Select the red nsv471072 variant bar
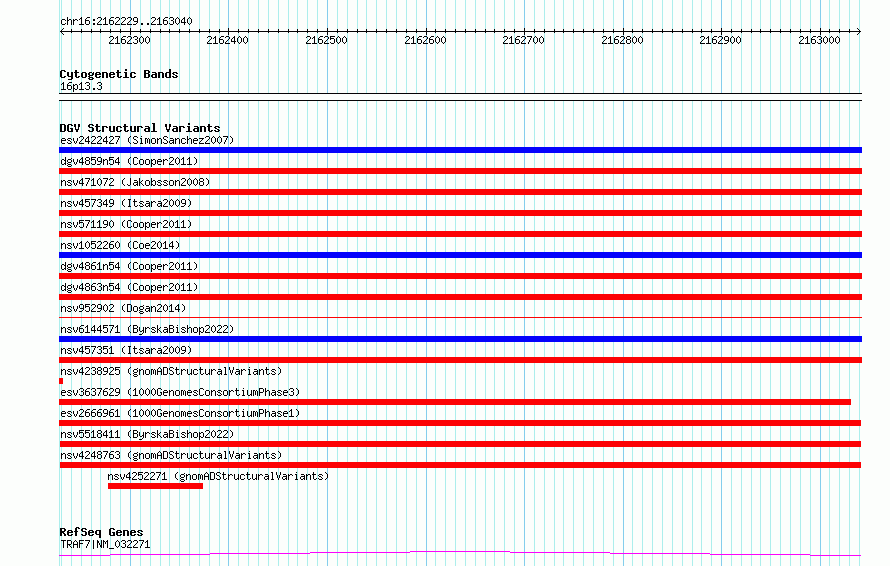 460,192
